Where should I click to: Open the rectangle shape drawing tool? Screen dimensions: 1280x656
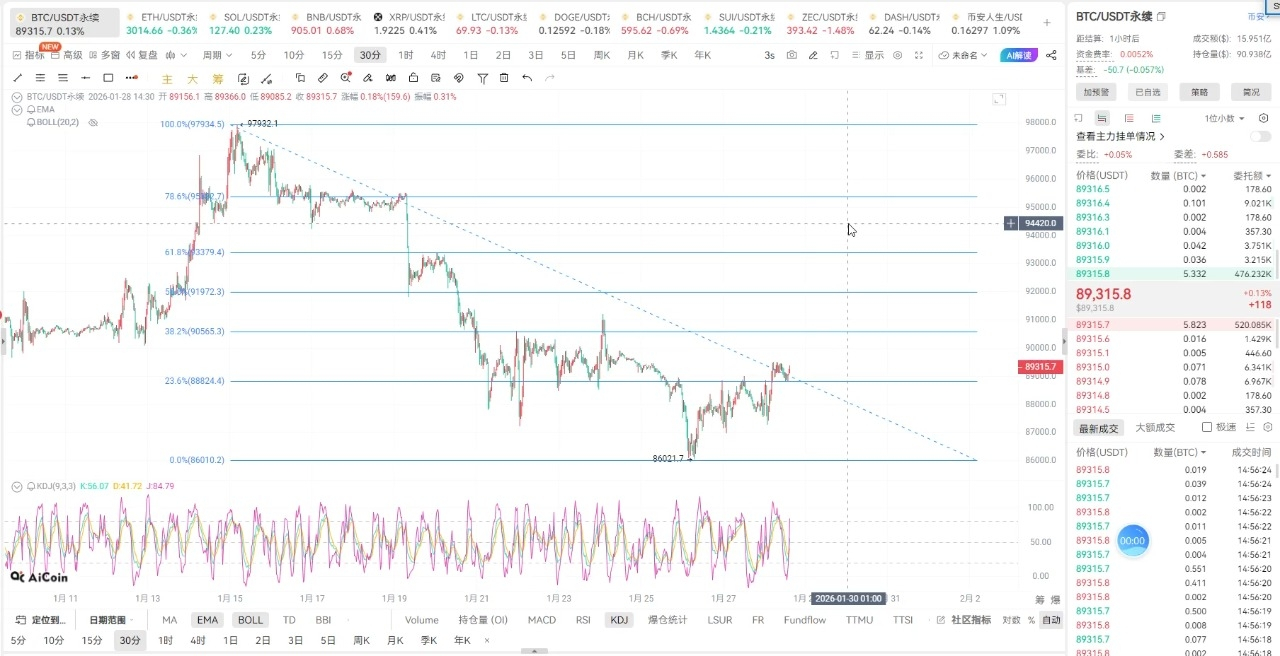pyautogui.click(x=108, y=78)
